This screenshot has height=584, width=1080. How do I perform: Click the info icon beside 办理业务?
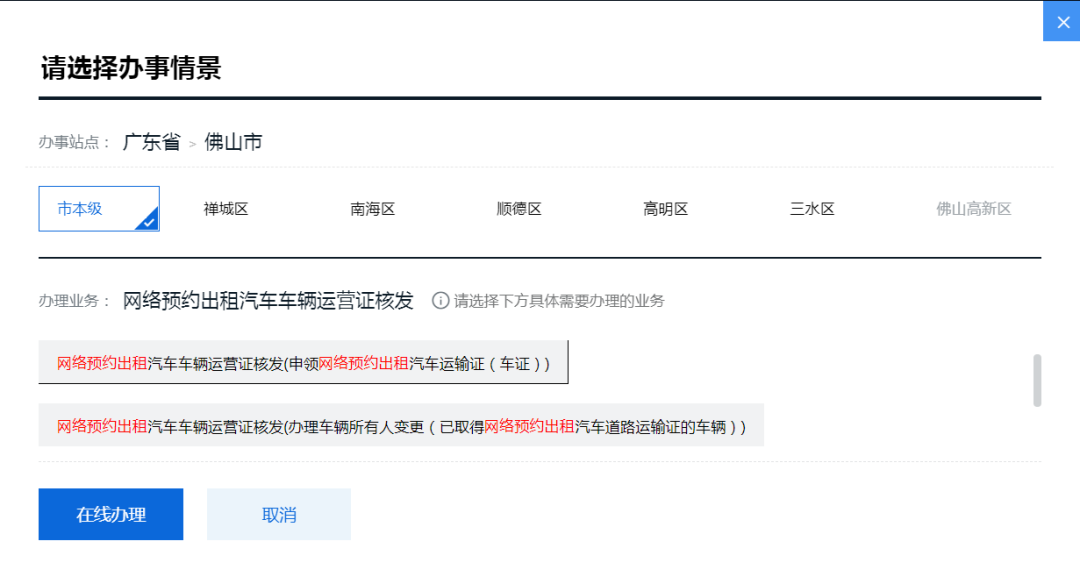[x=440, y=299]
